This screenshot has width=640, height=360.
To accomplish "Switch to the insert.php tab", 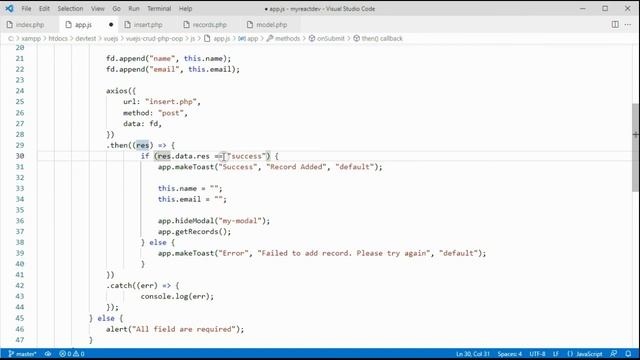I will (x=148, y=25).
